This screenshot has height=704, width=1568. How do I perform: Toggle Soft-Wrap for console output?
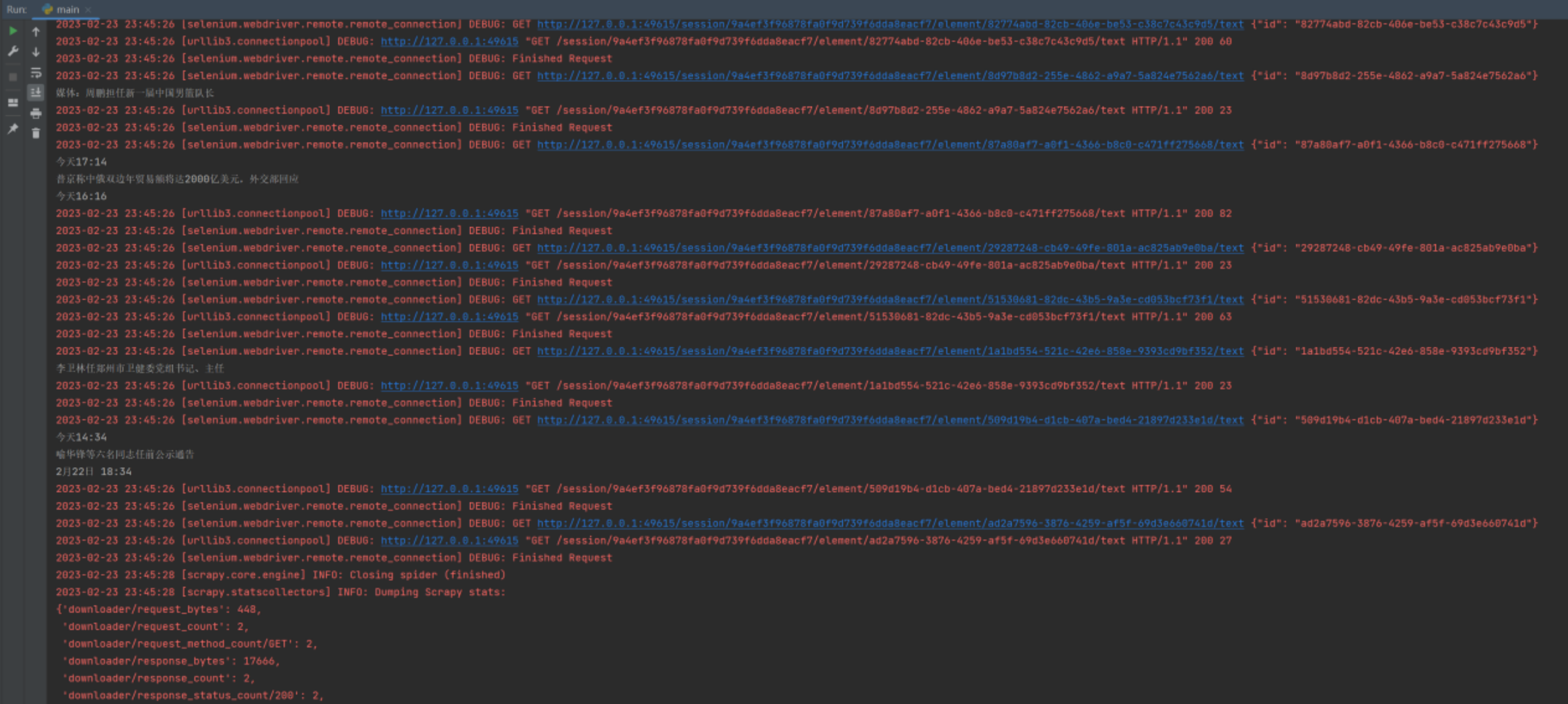(36, 73)
